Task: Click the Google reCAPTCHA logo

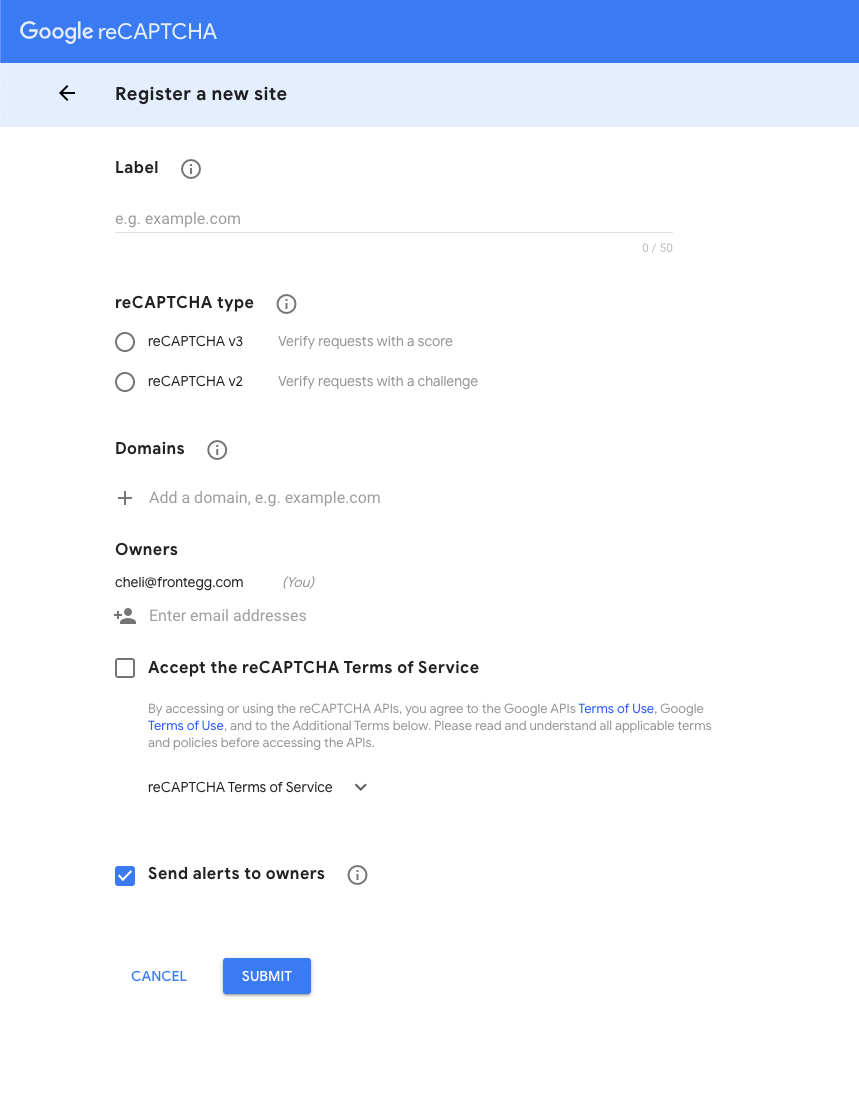Action: 118,32
